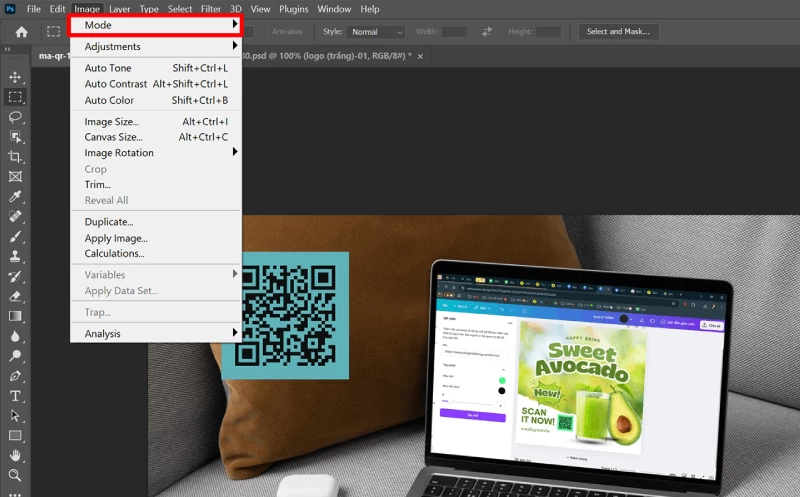
Task: Open the Edit menu
Action: [x=57, y=9]
